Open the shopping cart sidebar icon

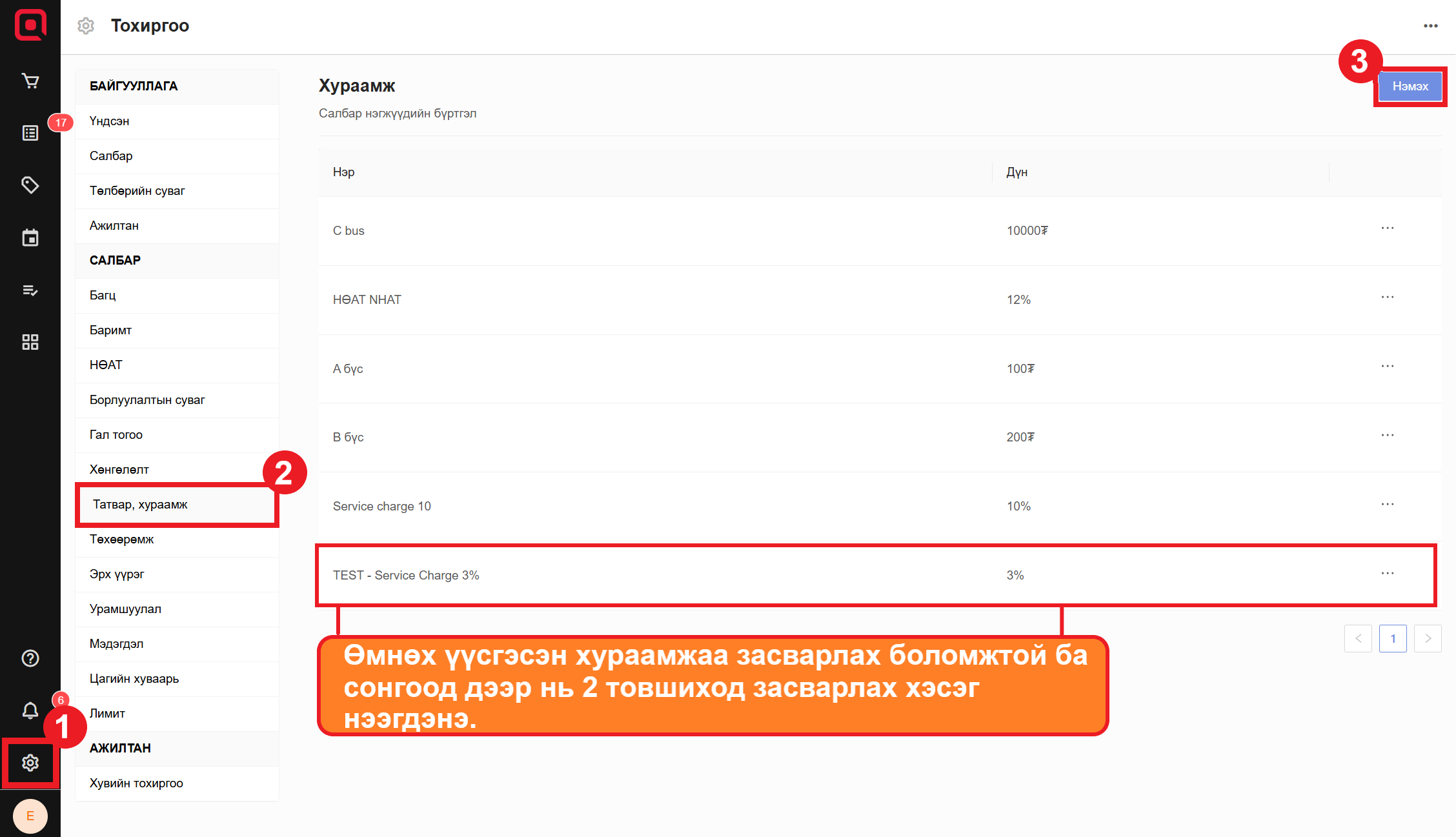30,81
